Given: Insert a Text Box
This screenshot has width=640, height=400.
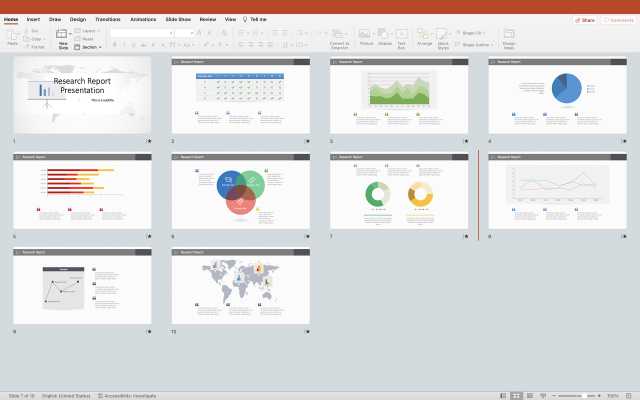Looking at the screenshot, I should click(402, 35).
